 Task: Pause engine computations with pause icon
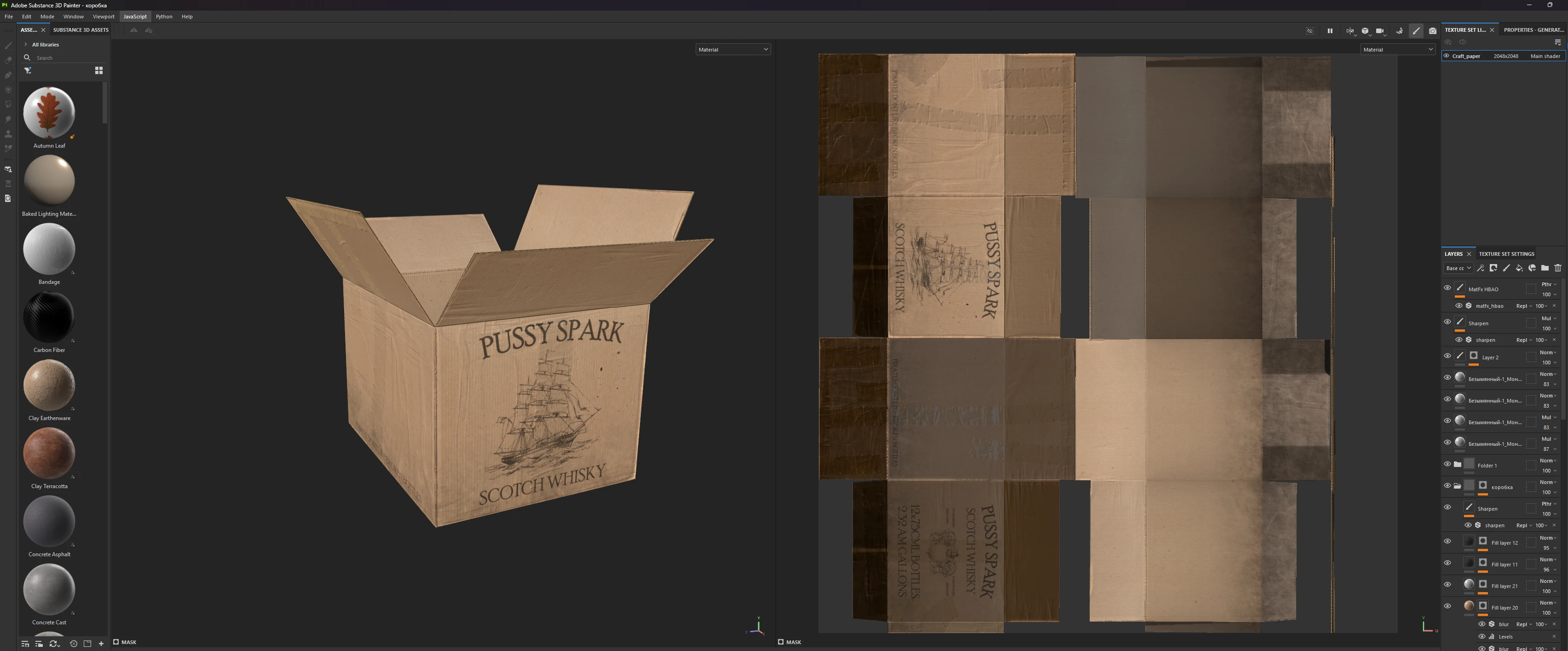[x=1329, y=31]
